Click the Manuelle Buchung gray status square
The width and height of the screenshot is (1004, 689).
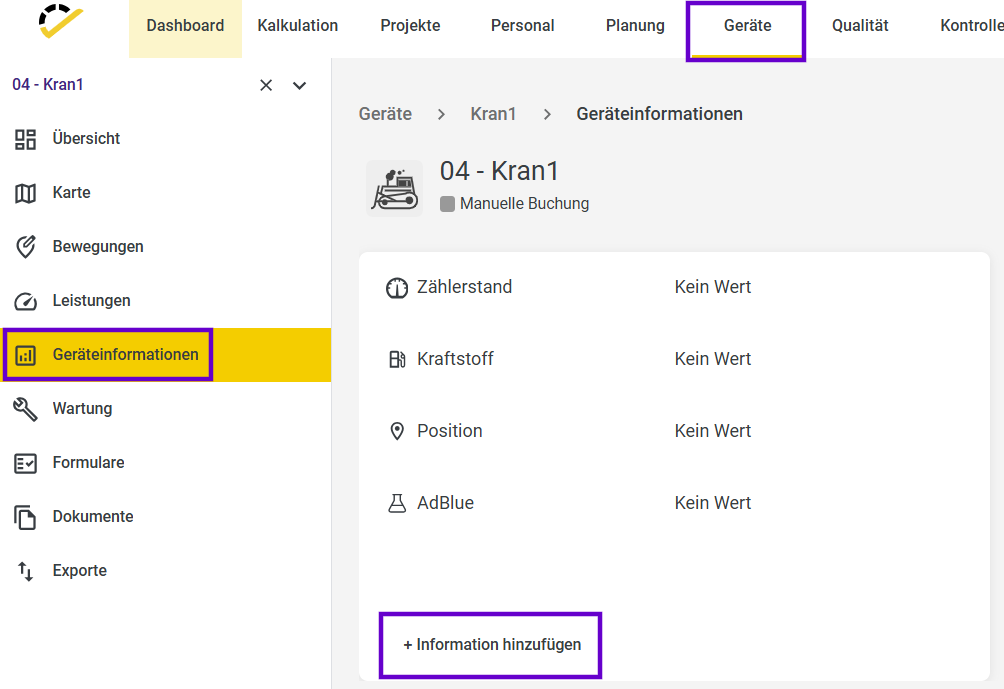point(448,204)
